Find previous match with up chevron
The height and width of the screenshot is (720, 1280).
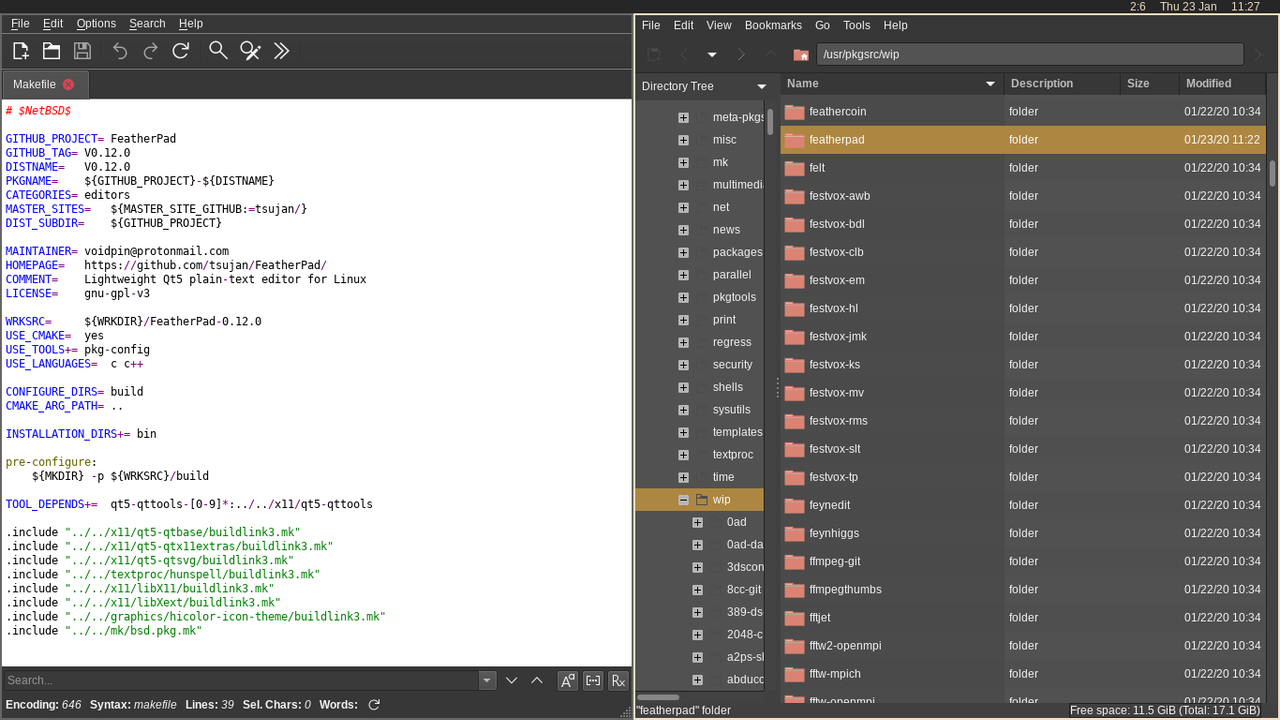[537, 680]
